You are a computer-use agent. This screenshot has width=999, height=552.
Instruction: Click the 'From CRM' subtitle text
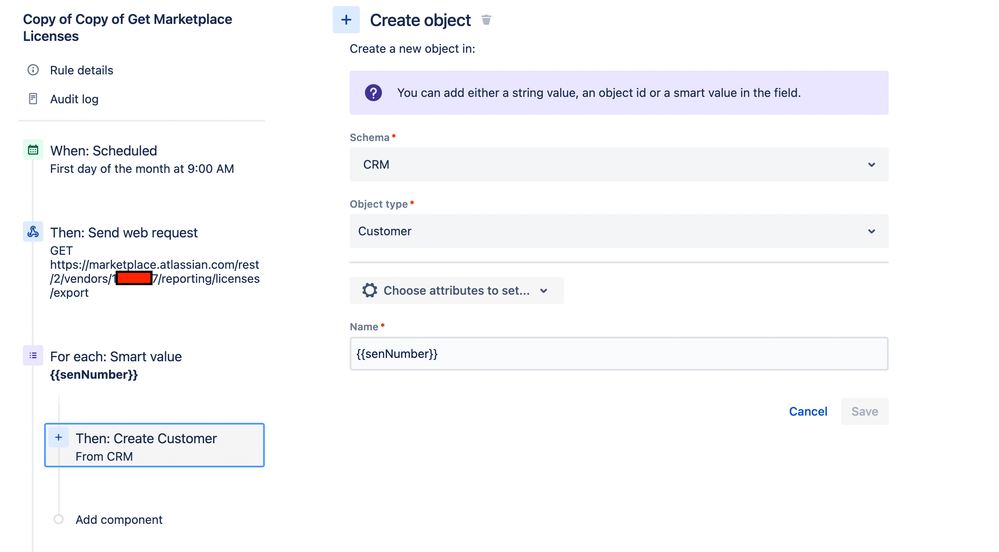(x=104, y=456)
